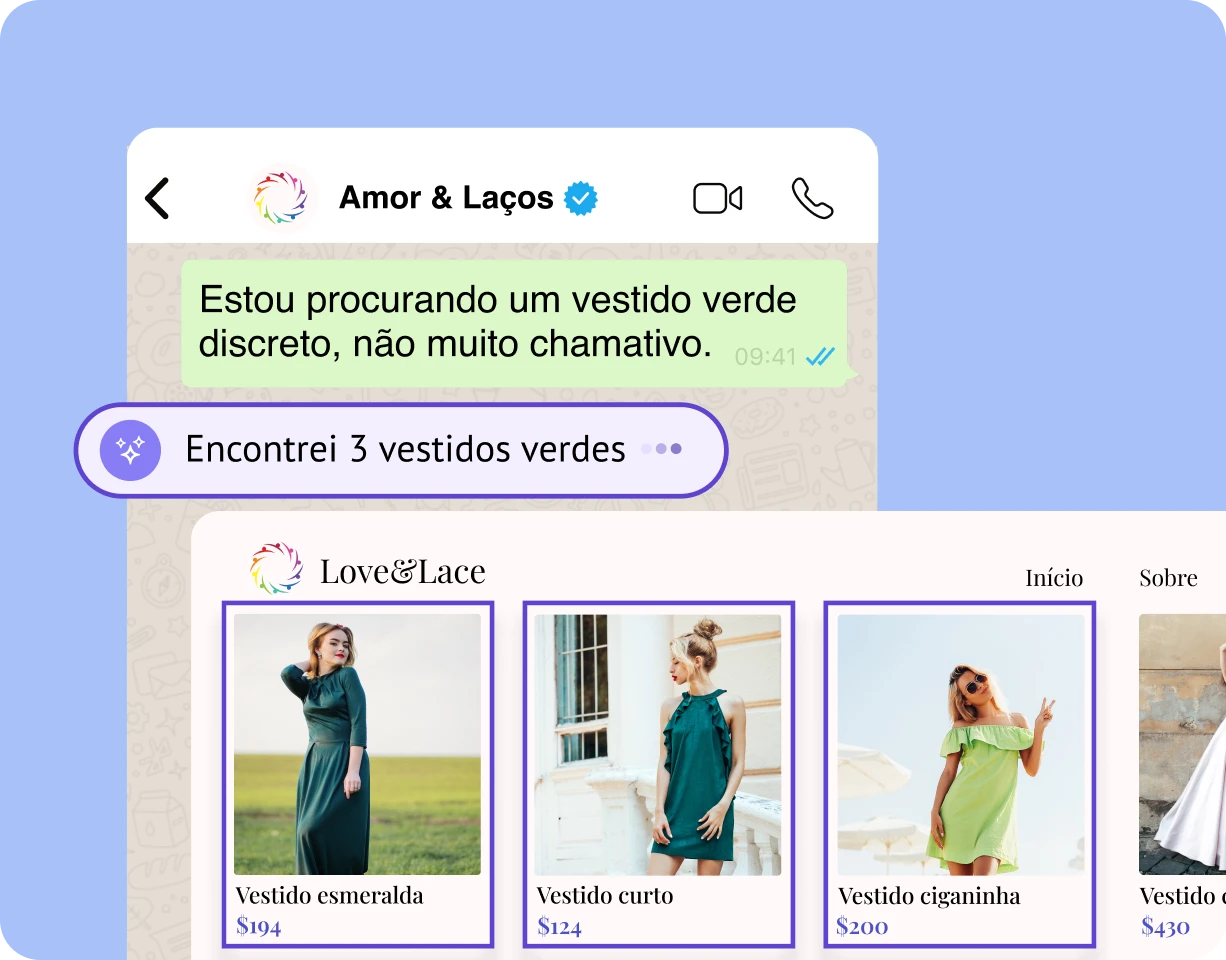The width and height of the screenshot is (1226, 960).
Task: Click the Love&Lace store logo
Action: click(x=276, y=570)
